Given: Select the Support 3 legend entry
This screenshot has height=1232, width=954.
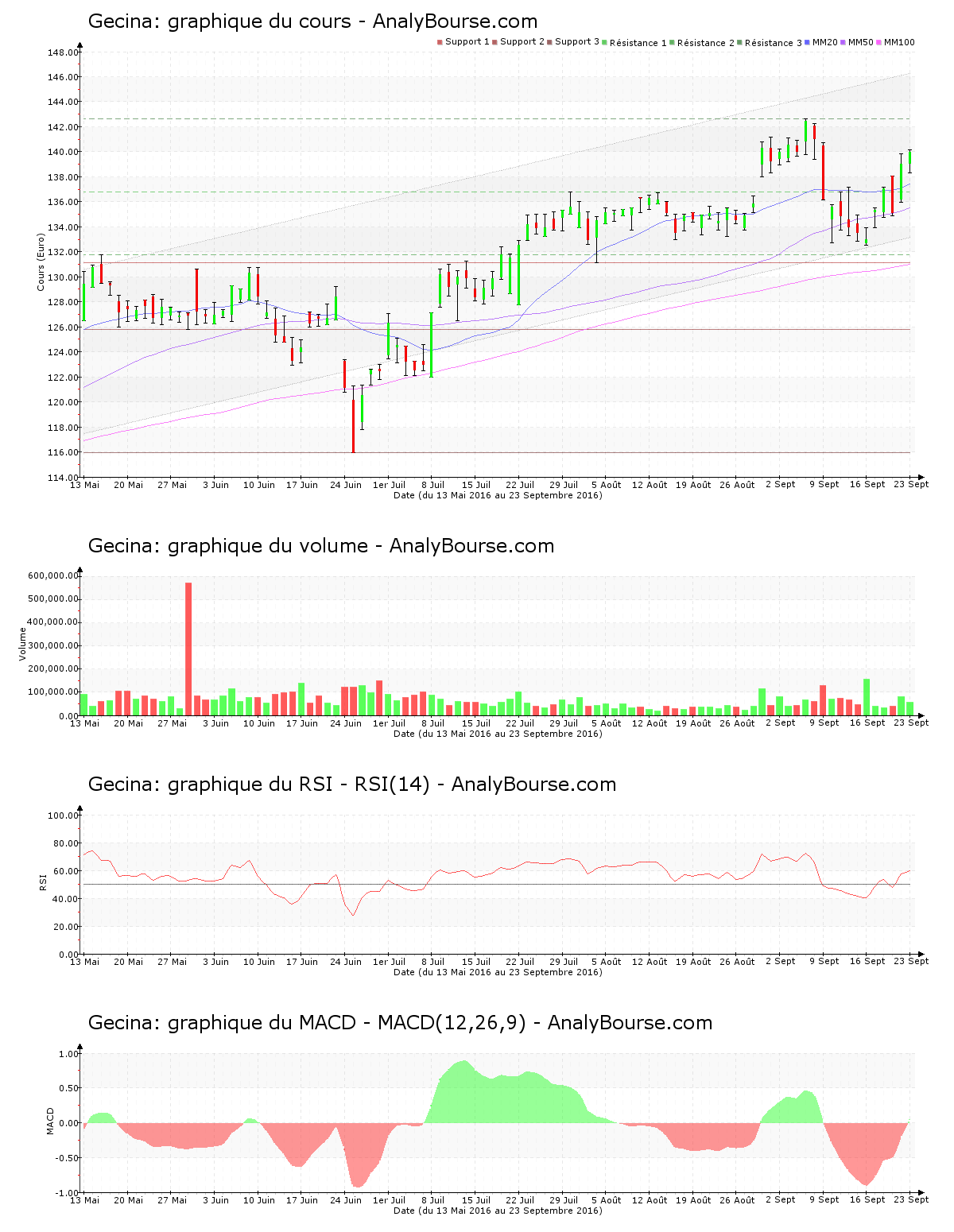Looking at the screenshot, I should pyautogui.click(x=573, y=42).
